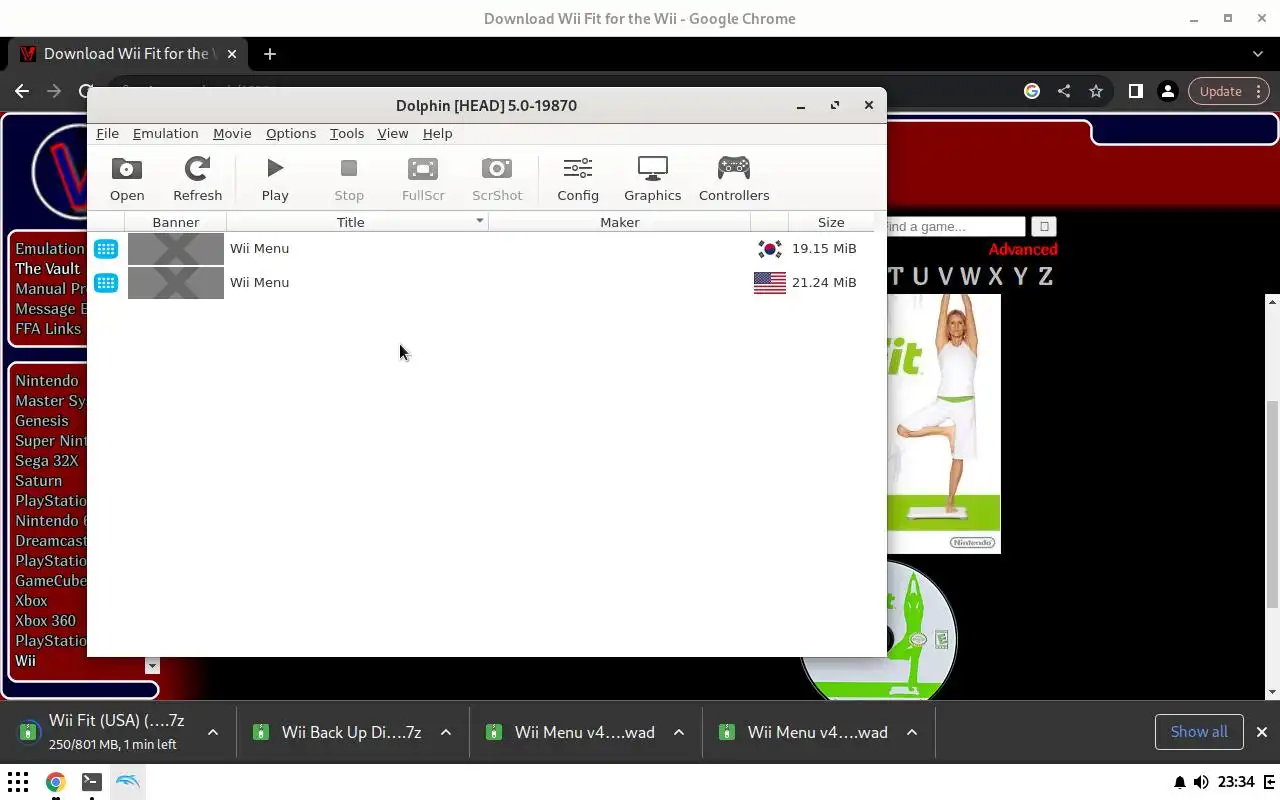
Task: Close the Chrome downloads bar
Action: click(1262, 732)
